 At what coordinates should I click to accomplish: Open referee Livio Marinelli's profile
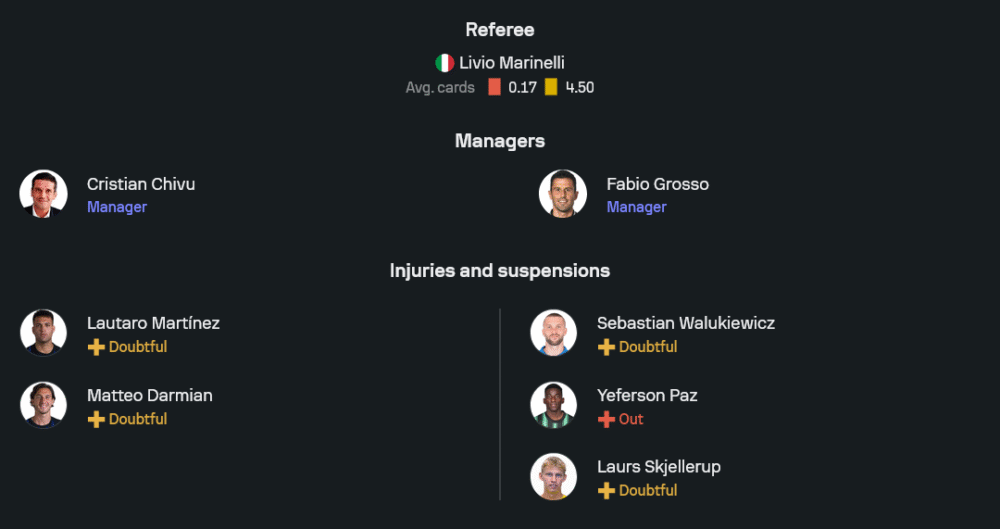coord(511,63)
